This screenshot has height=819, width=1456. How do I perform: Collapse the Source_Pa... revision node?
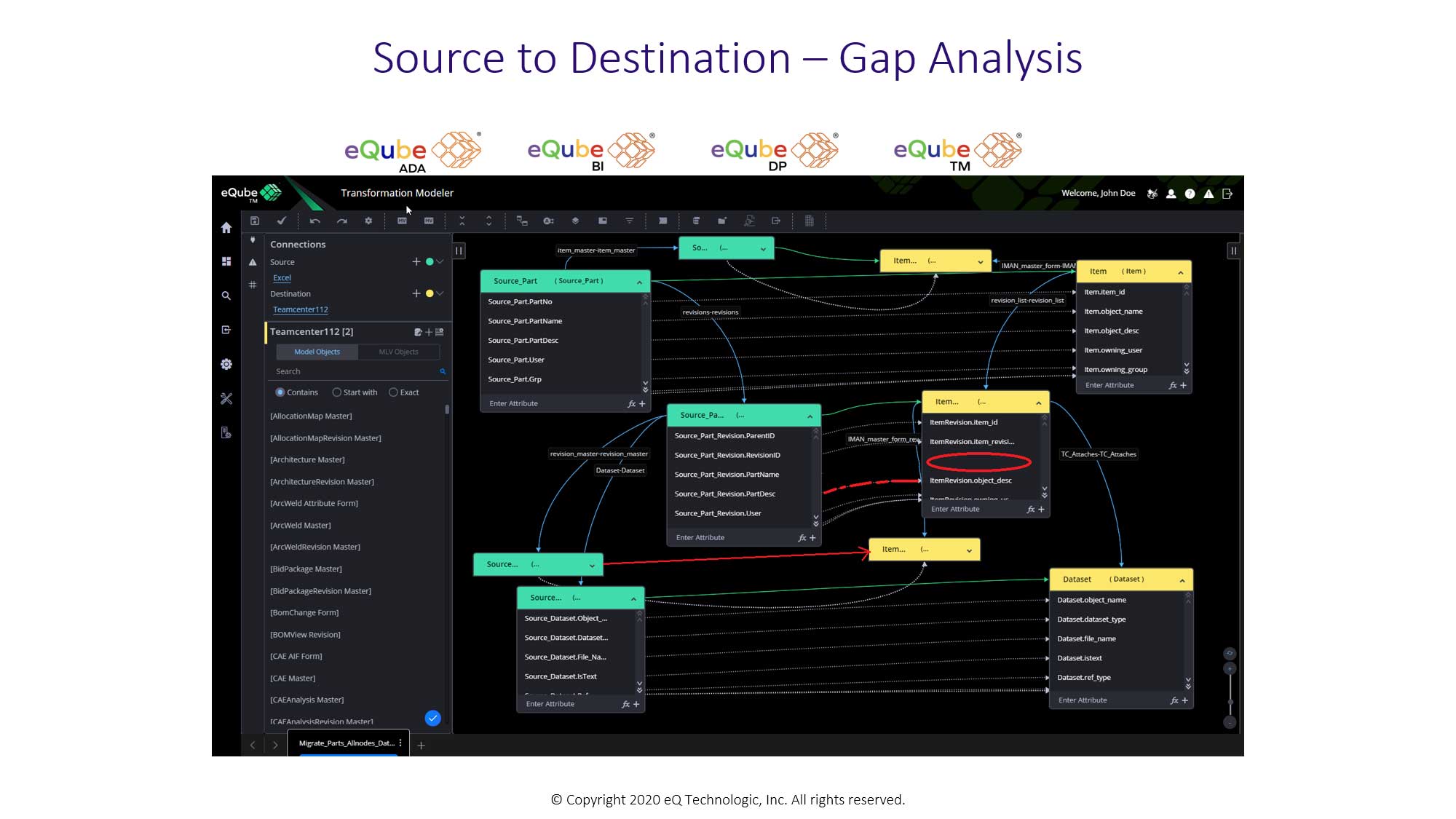pyautogui.click(x=810, y=416)
